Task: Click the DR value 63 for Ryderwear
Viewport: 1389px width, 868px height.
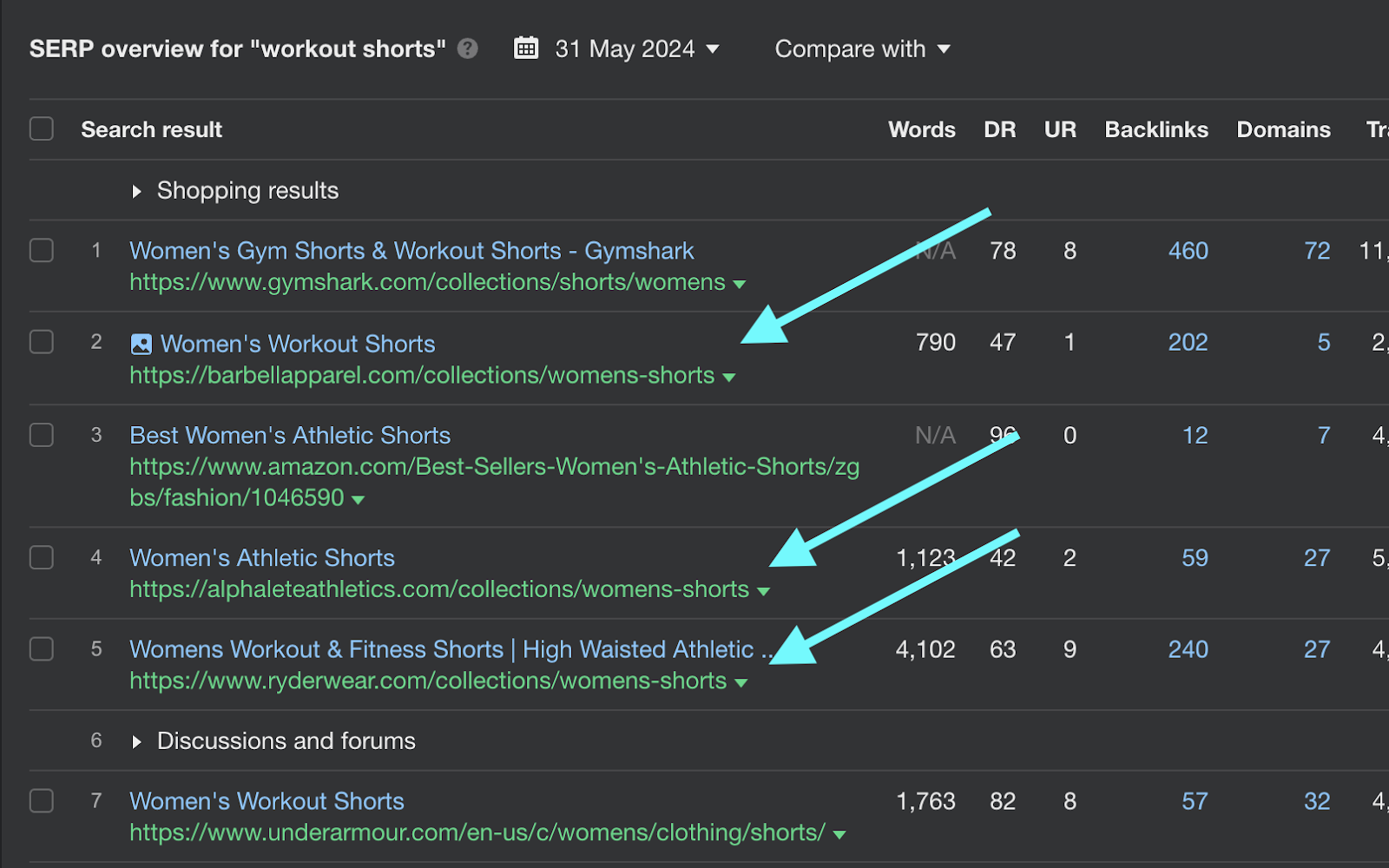Action: point(1003,649)
